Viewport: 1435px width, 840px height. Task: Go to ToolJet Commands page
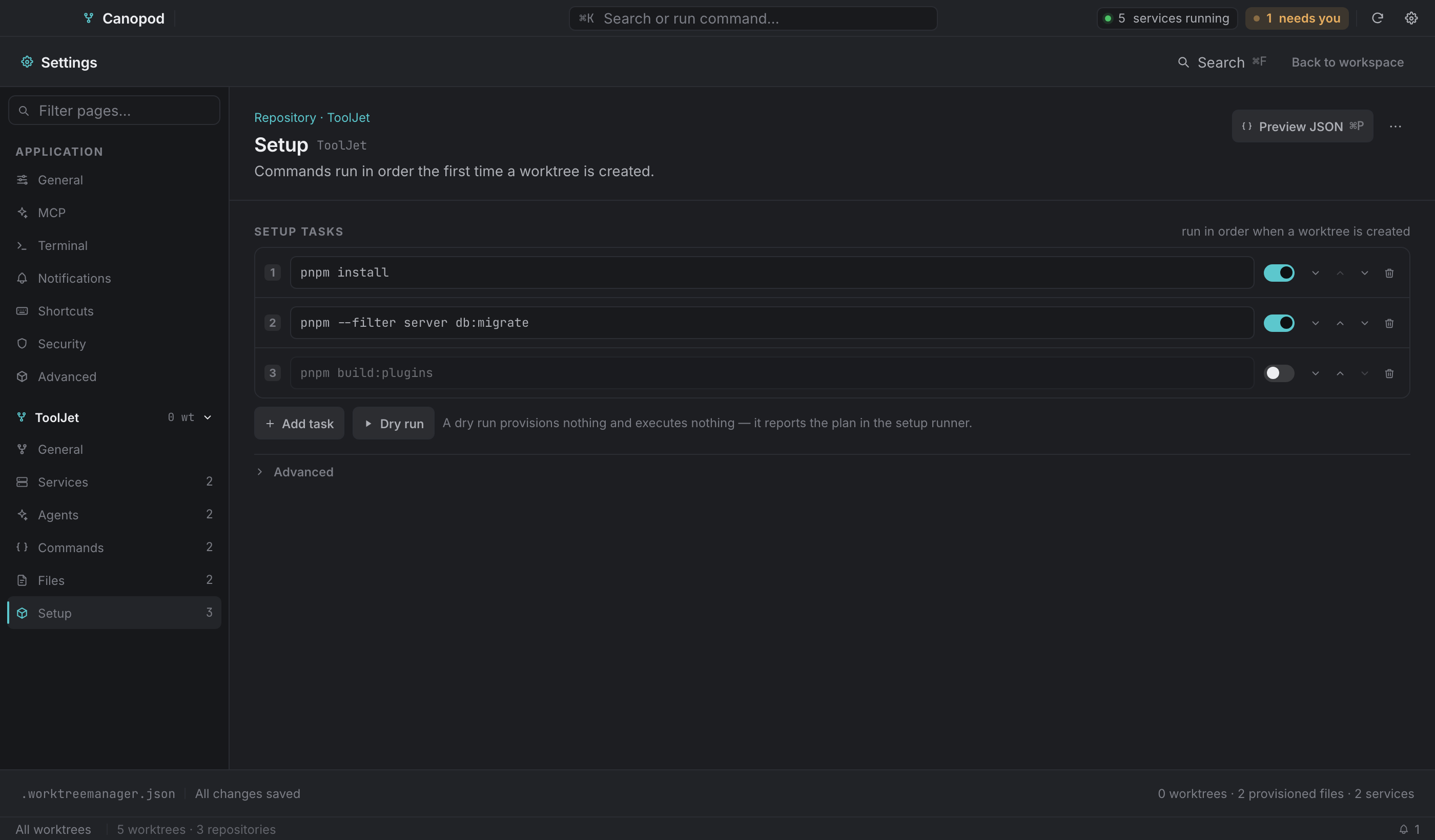tap(114, 548)
